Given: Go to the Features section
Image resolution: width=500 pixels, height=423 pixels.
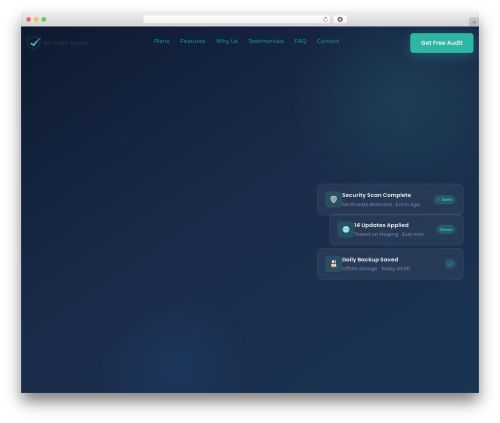Looking at the screenshot, I should click(193, 41).
